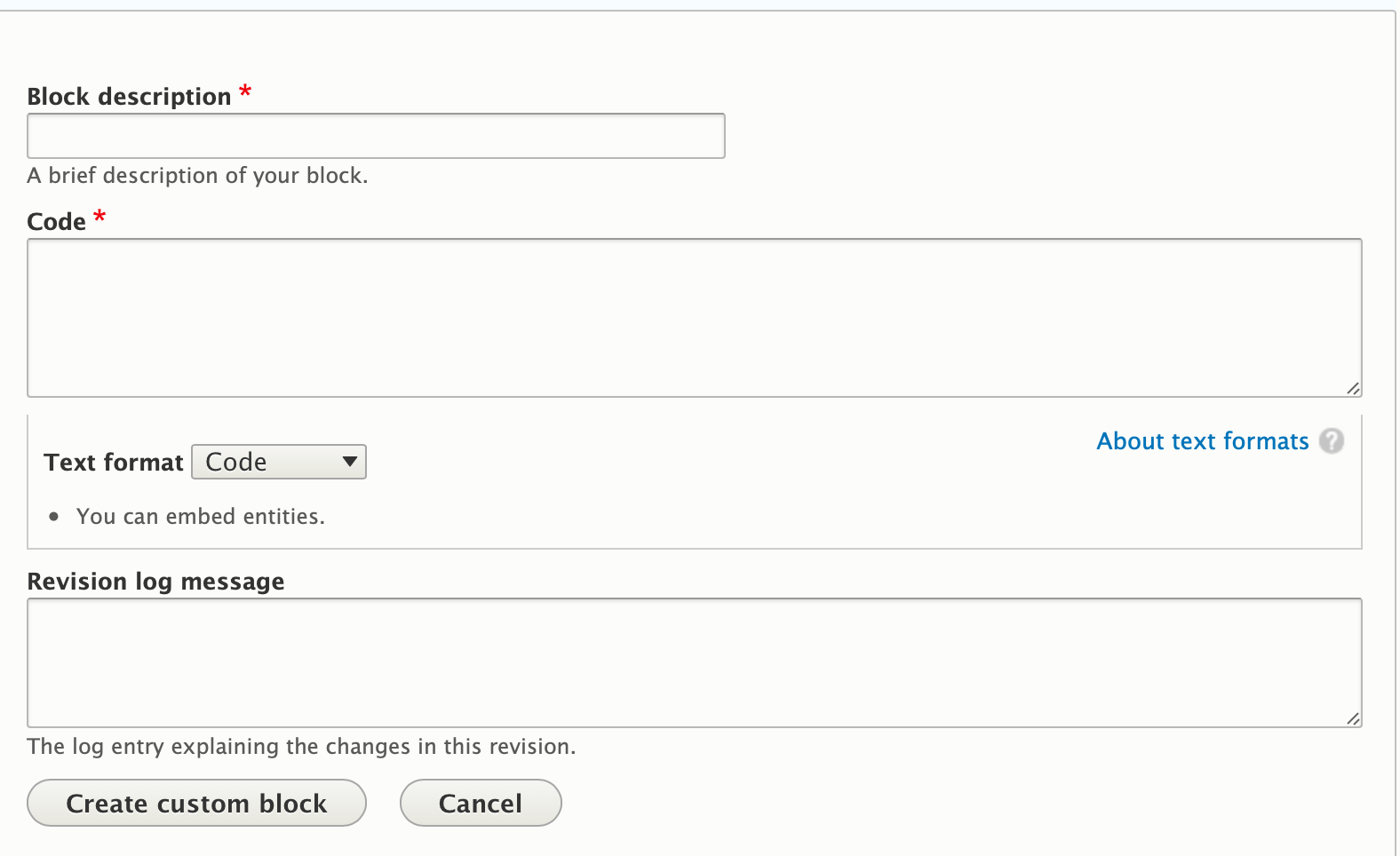Click the Create custom block button
The image size is (1400, 856).
click(196, 803)
